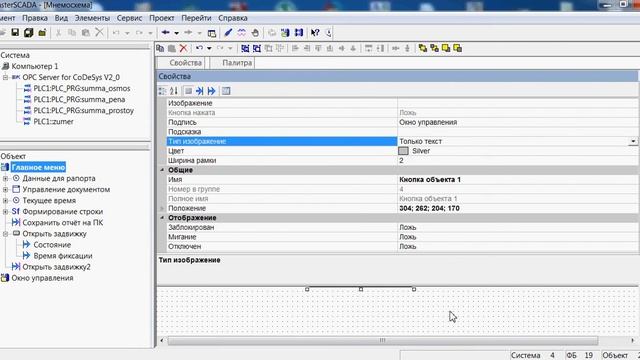This screenshot has height=360, width=640.
Task: Click the Ширина рамки value field
Action: tap(518, 160)
